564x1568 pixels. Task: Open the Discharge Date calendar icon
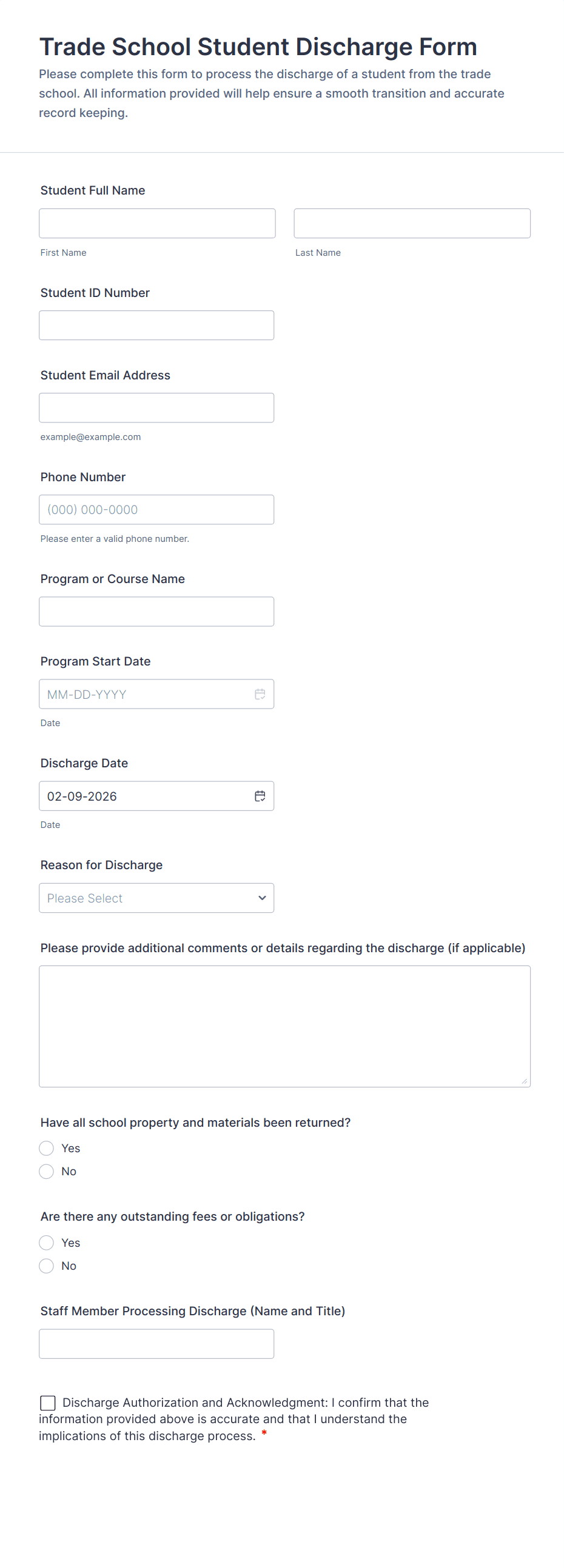click(x=260, y=796)
